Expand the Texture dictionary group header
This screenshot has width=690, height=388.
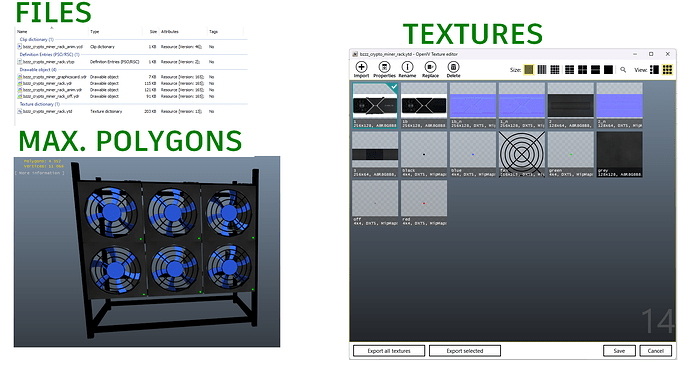tap(40, 104)
